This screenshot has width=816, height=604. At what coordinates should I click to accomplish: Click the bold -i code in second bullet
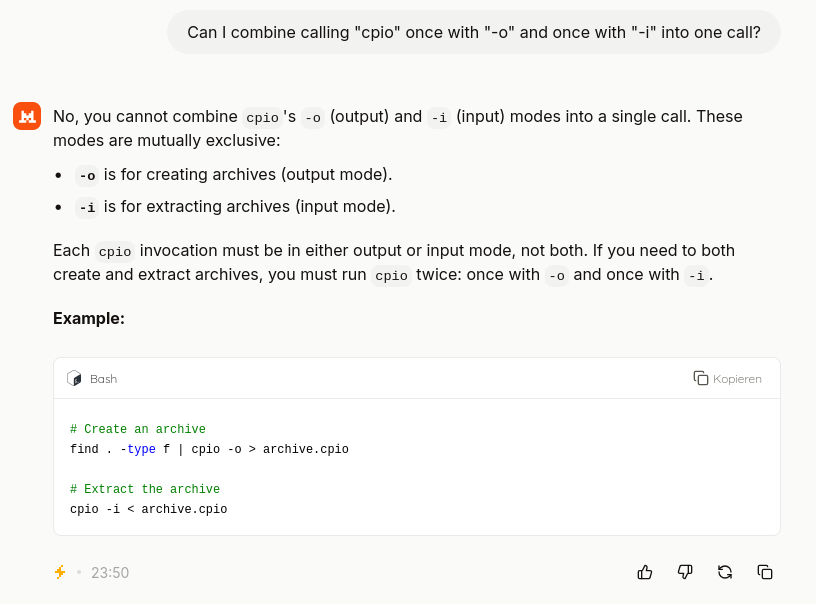click(87, 207)
